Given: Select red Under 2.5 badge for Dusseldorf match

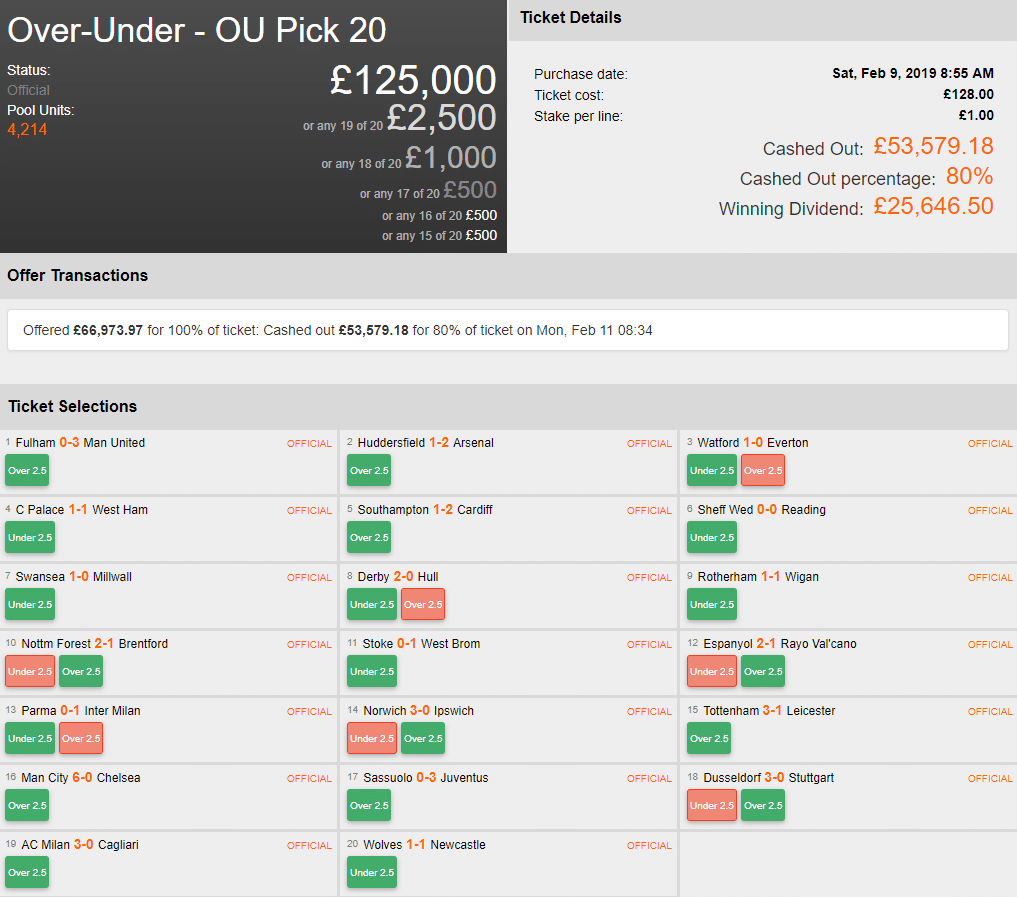Looking at the screenshot, I should coord(712,805).
